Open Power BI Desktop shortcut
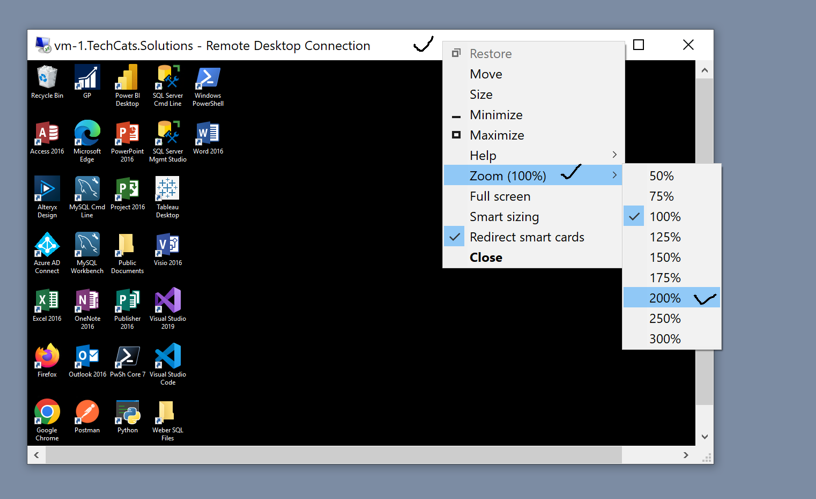Screen dimensions: 816x499 [127, 85]
